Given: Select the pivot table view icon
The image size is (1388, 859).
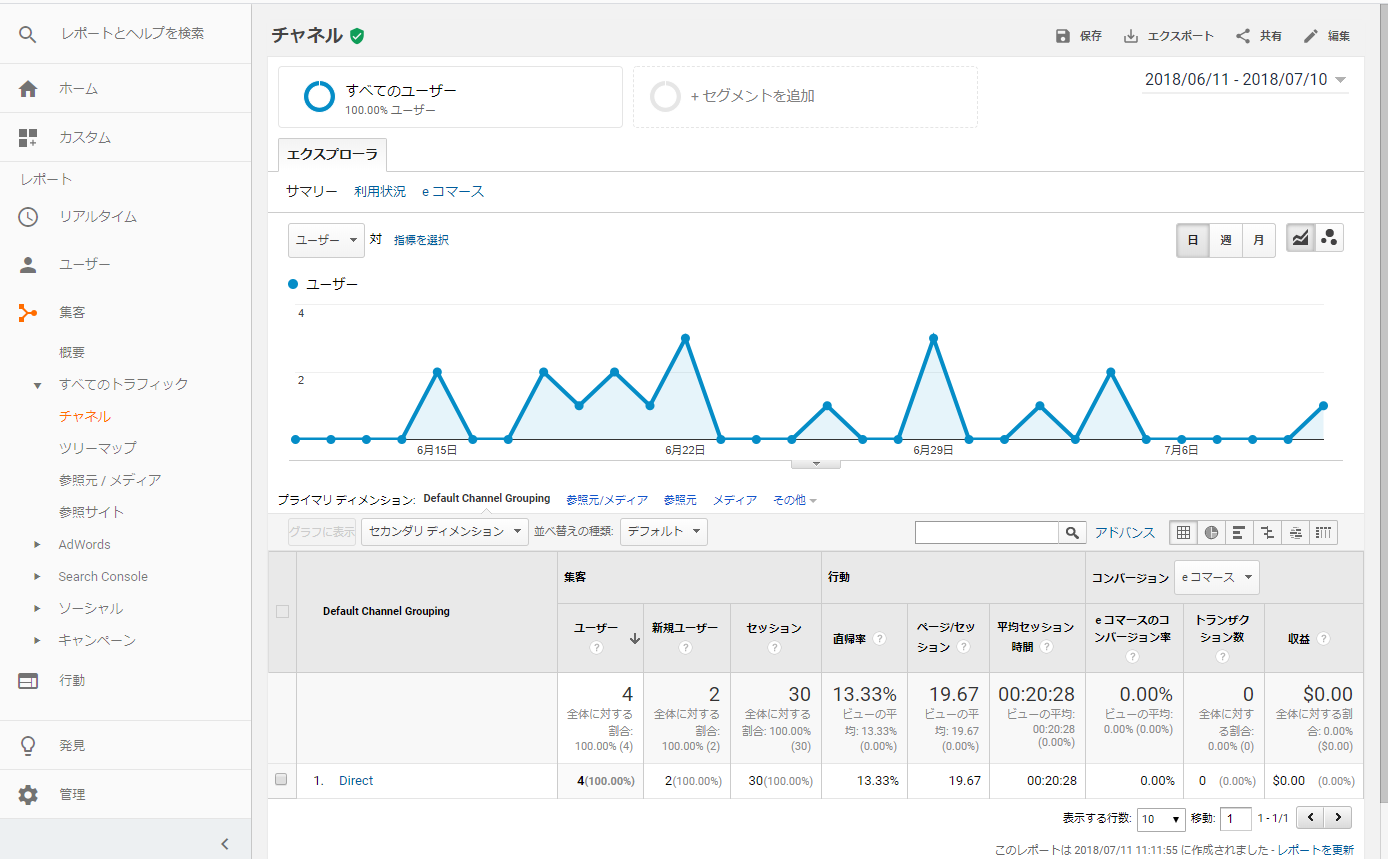Looking at the screenshot, I should 1324,533.
